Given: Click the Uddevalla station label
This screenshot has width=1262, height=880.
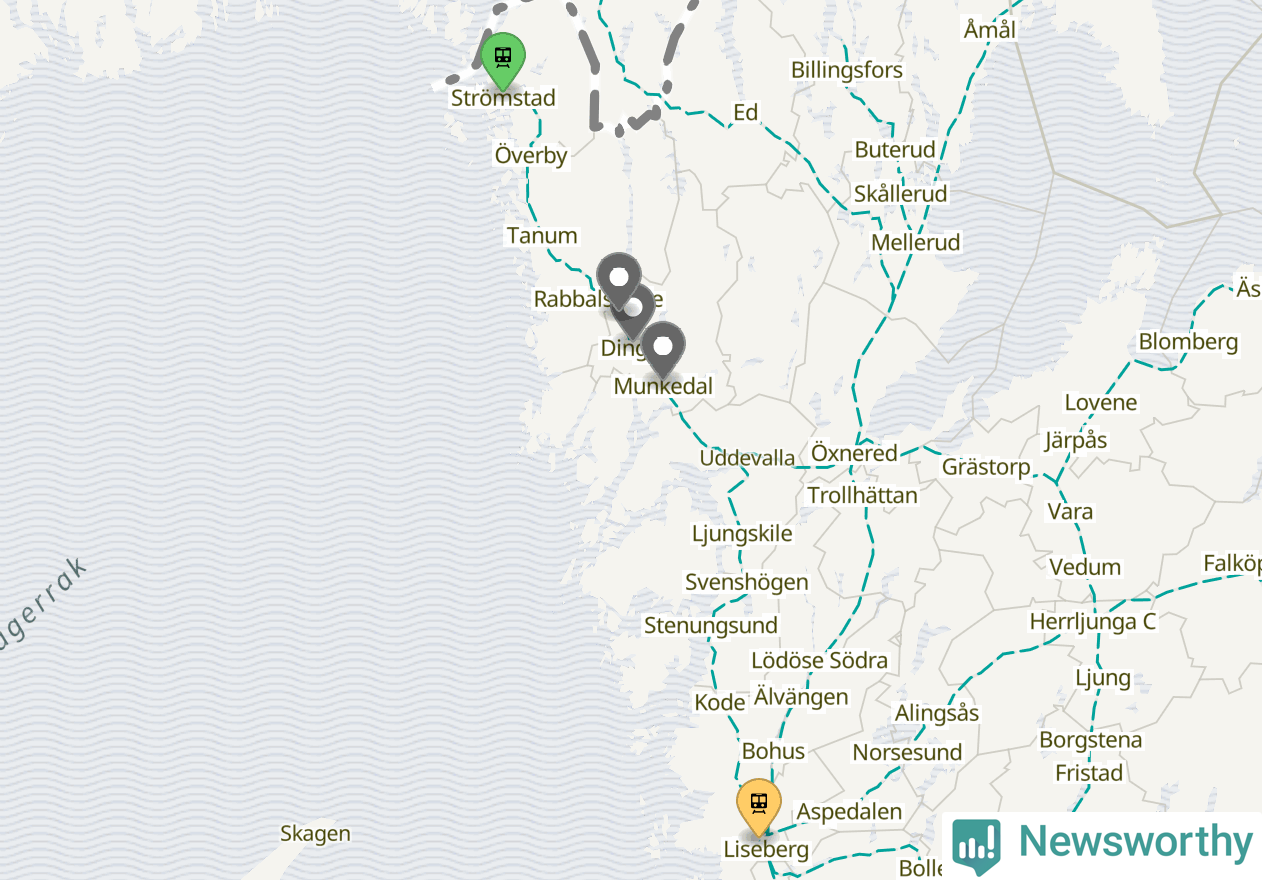Looking at the screenshot, I should point(748,458).
